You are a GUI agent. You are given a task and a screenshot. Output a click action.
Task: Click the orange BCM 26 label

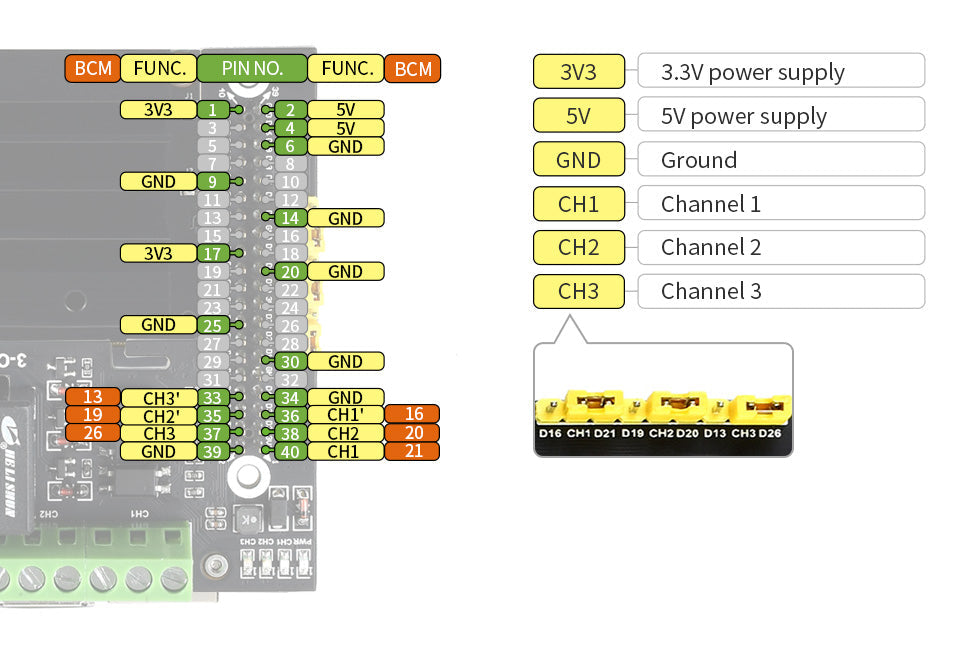92,433
